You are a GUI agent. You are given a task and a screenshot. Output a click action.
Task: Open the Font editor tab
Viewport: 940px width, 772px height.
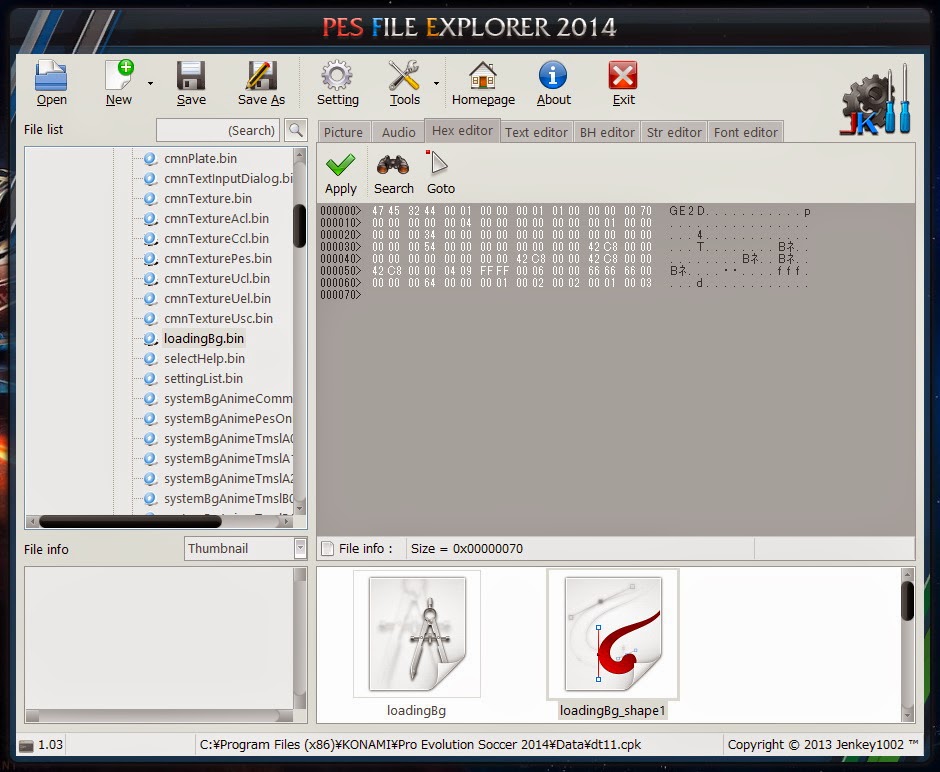pos(745,132)
